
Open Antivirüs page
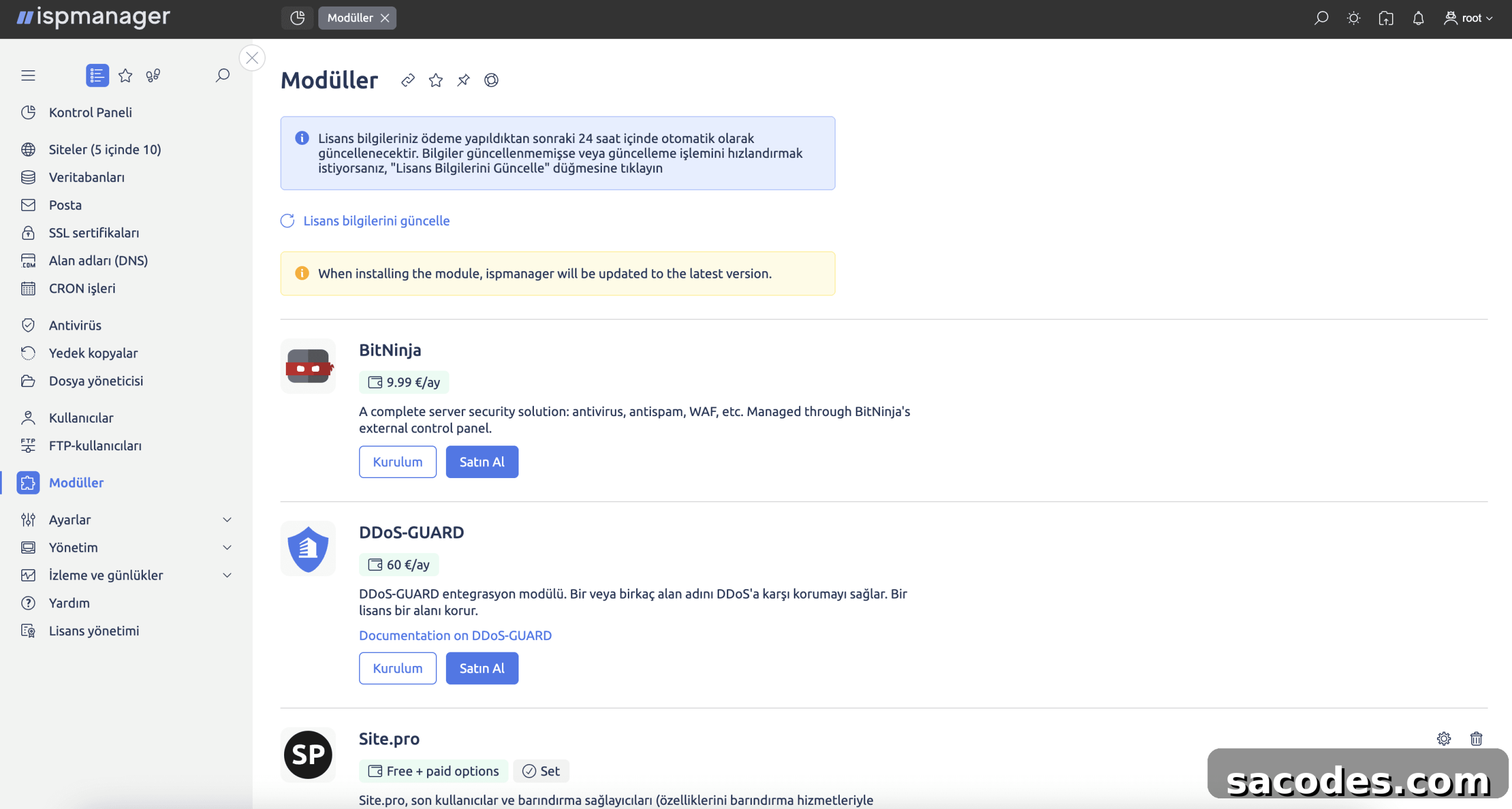point(75,325)
